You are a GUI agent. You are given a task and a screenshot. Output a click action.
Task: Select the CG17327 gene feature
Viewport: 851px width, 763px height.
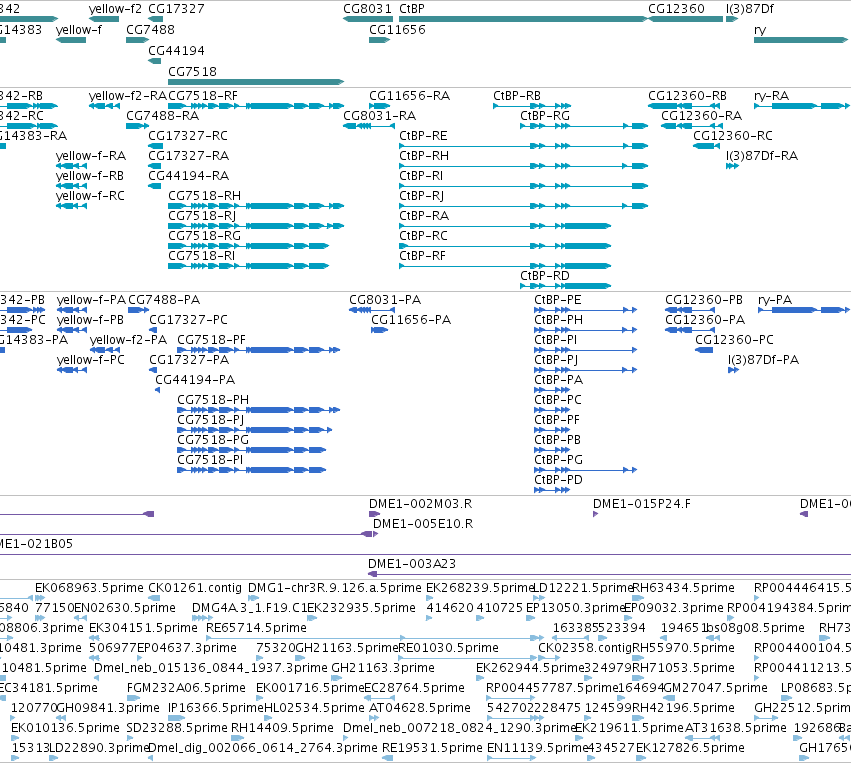[x=156, y=19]
